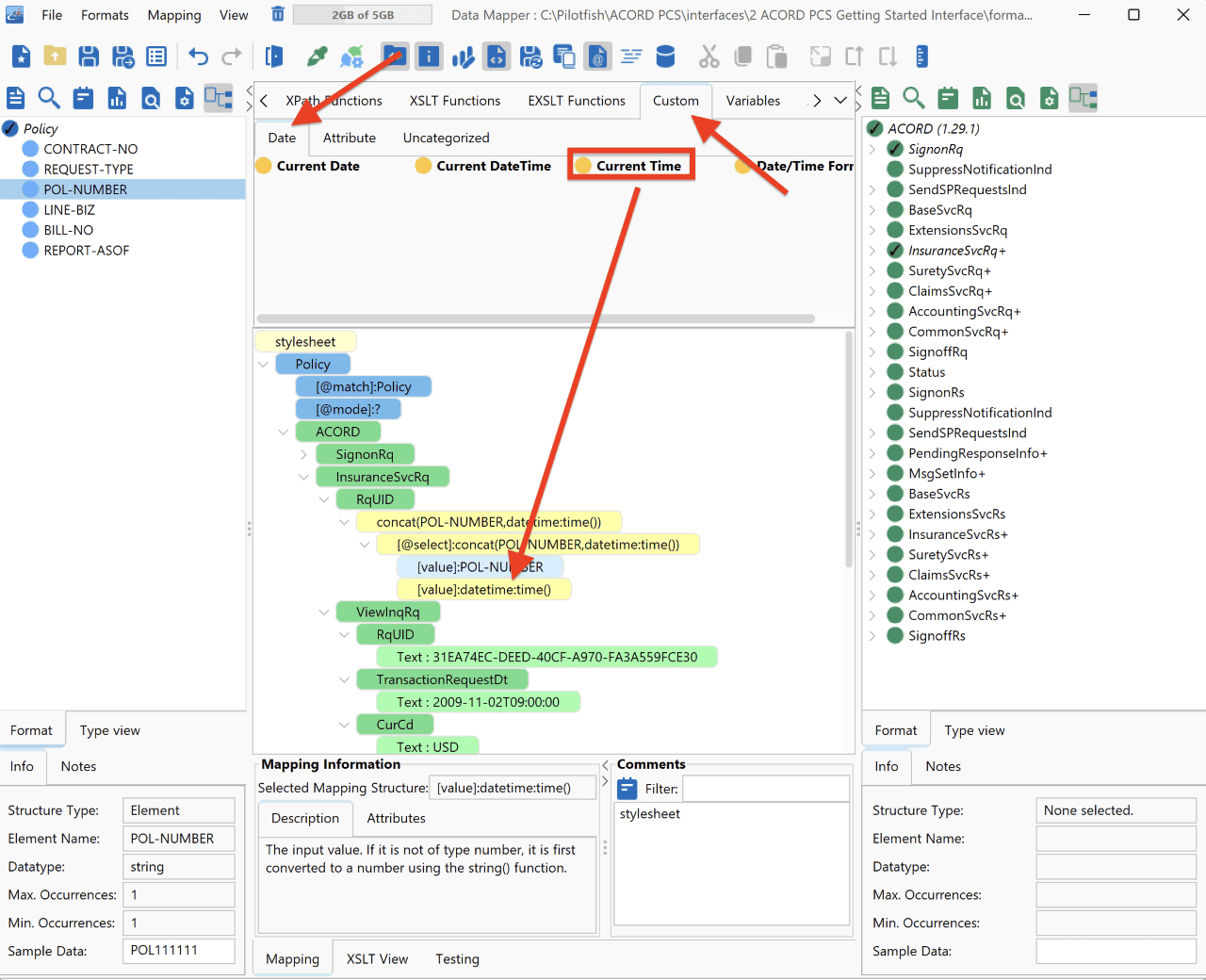The height and width of the screenshot is (980, 1206).
Task: Click the trash can icon beside memory bar
Action: (278, 14)
